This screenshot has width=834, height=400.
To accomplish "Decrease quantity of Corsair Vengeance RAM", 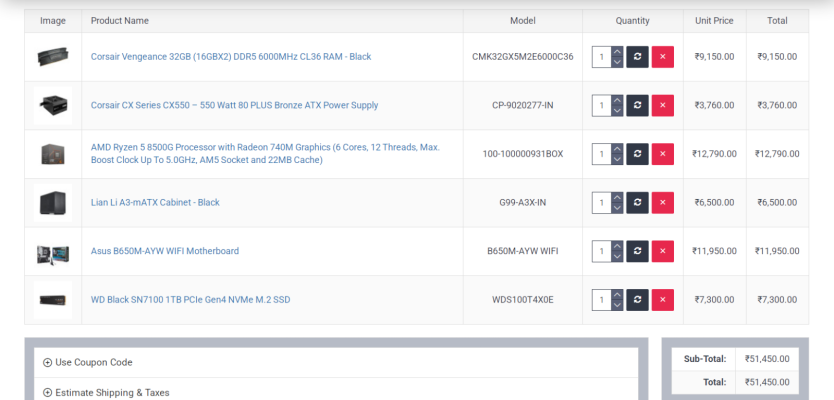I will pos(617,62).
